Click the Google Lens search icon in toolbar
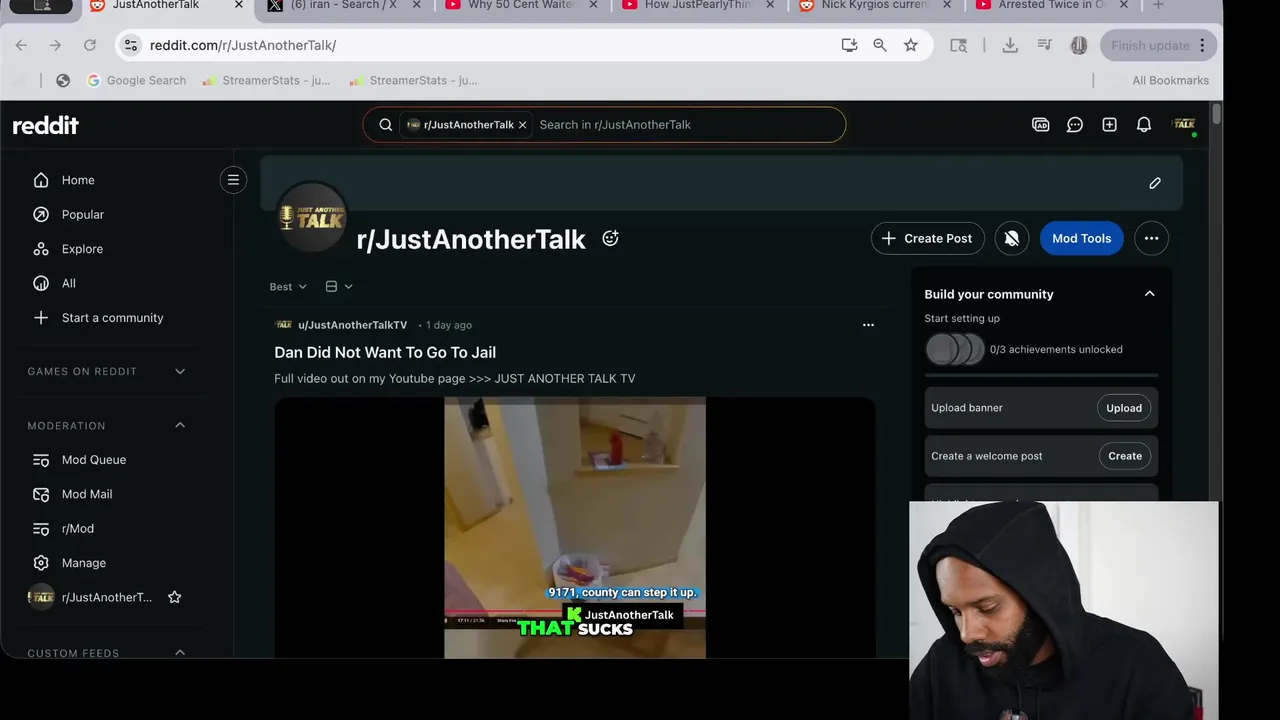Screen dimensions: 1280x720 point(958,45)
